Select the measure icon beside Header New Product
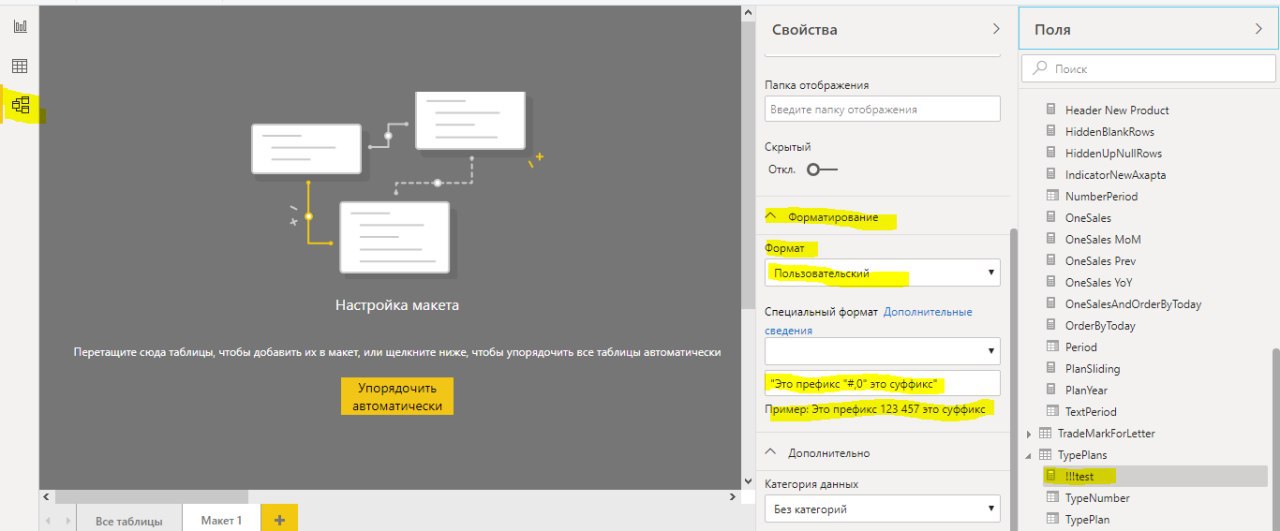 [1051, 110]
